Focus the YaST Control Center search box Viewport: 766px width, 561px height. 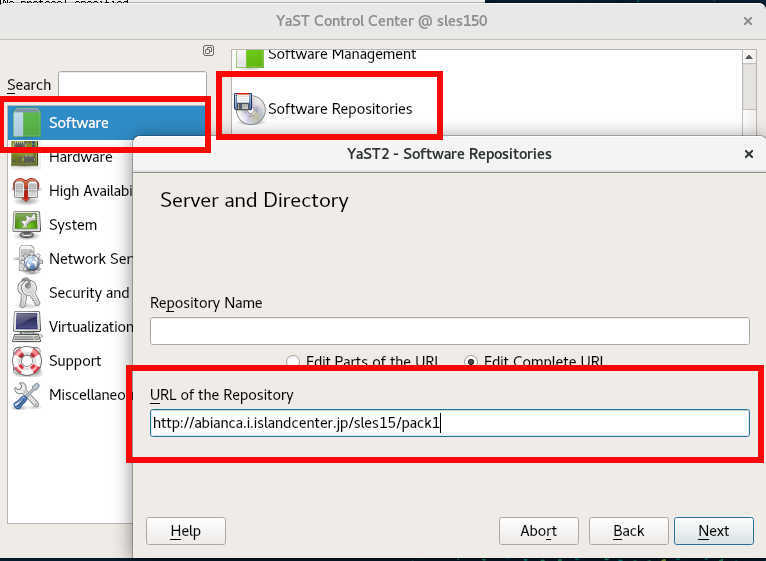point(132,84)
